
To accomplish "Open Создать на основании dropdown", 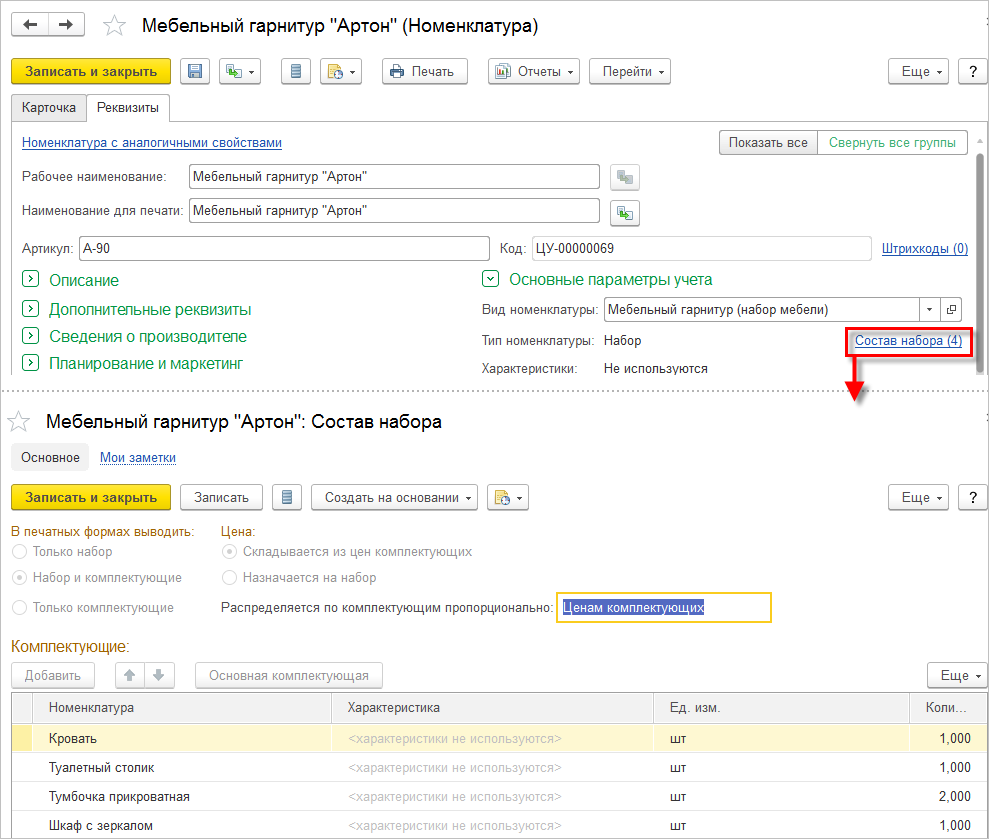I will [394, 497].
